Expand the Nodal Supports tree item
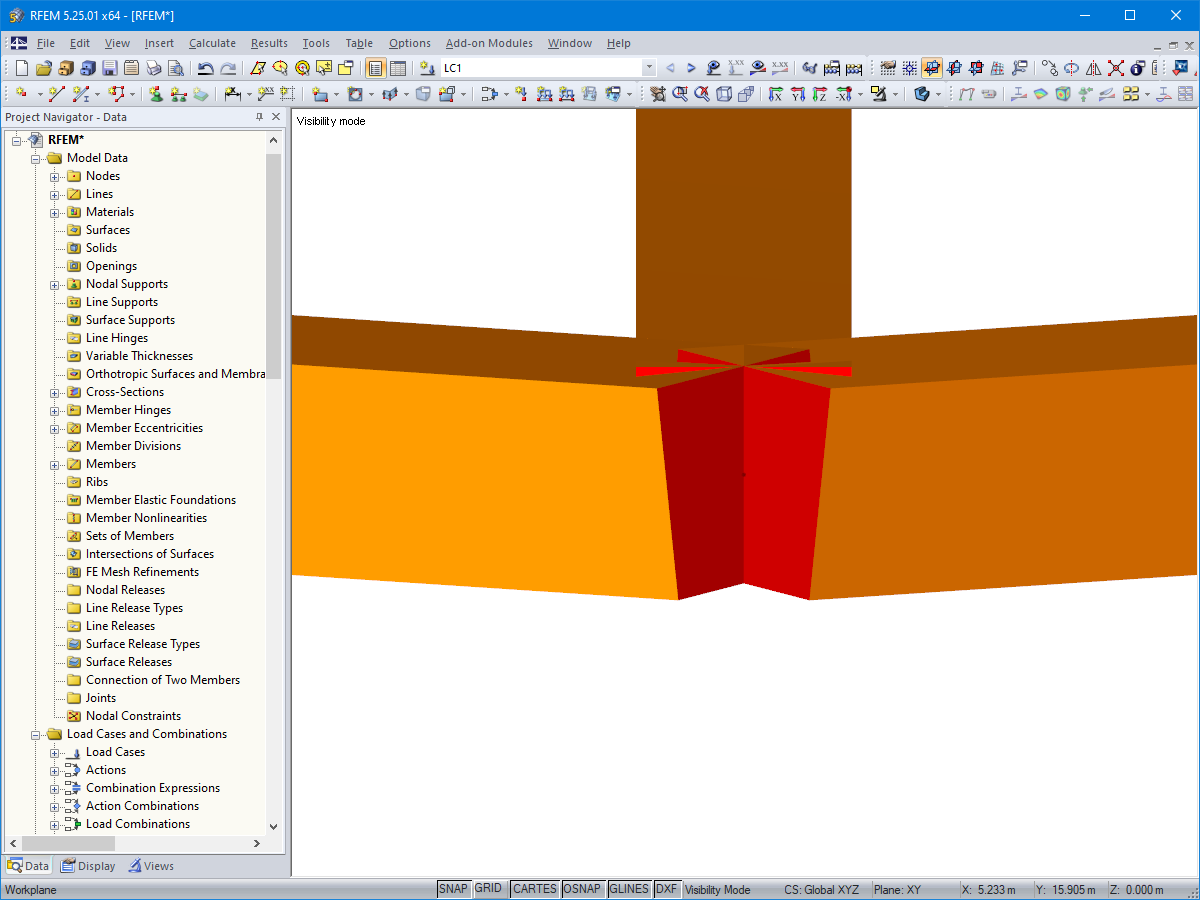This screenshot has width=1200, height=900. tap(55, 284)
